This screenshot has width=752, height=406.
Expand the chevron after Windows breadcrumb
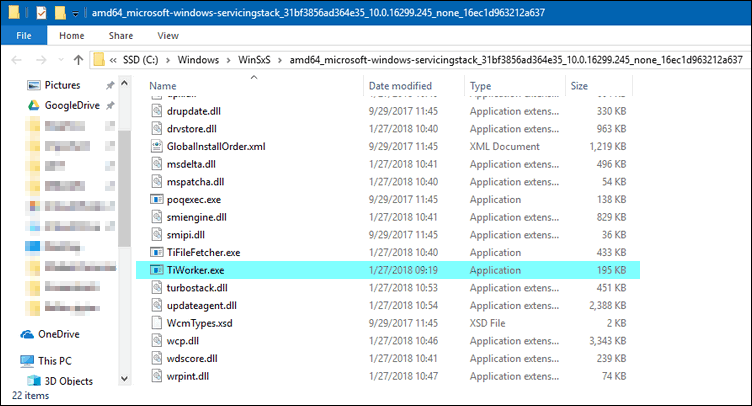(228, 60)
